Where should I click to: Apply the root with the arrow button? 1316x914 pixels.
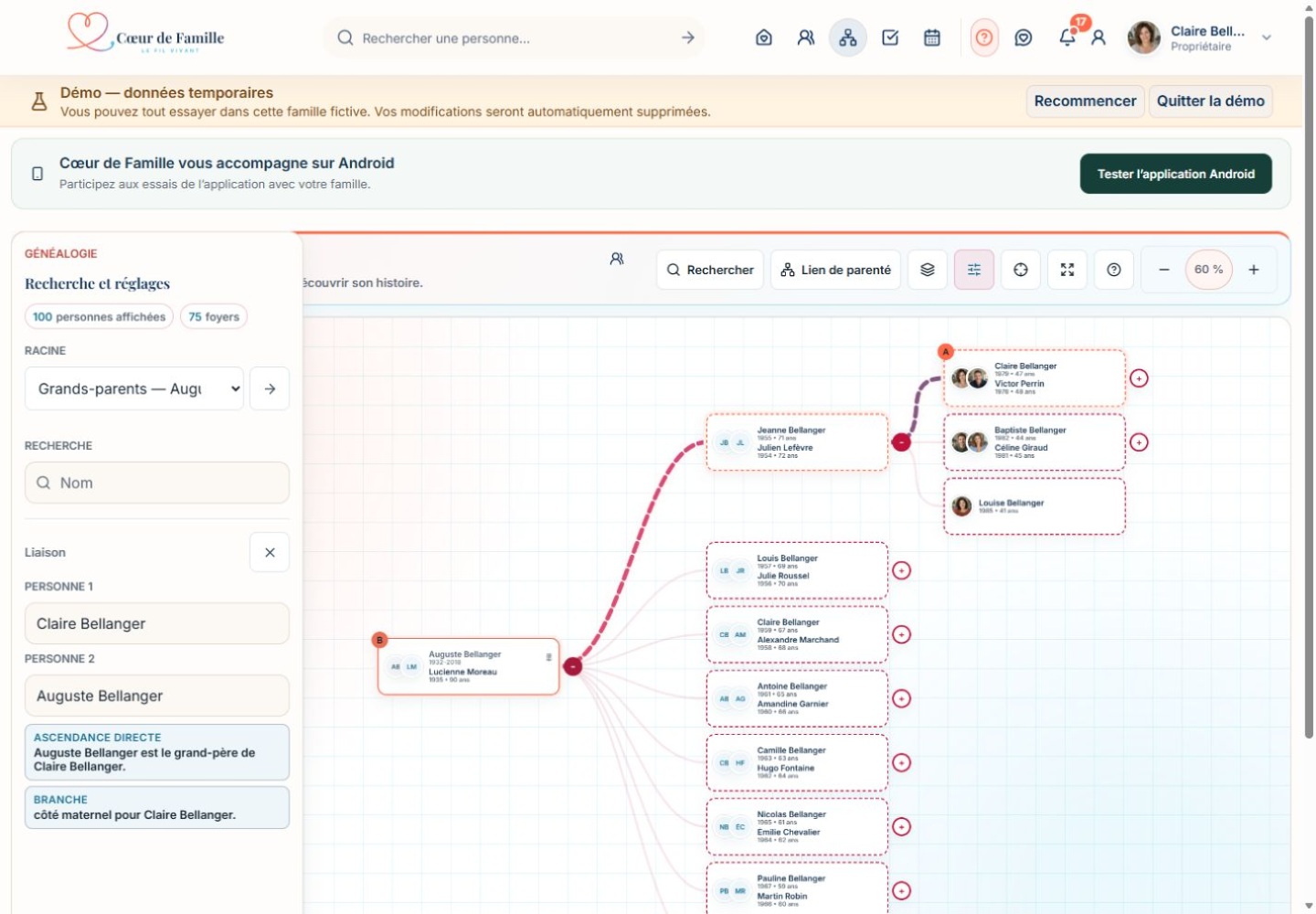[270, 388]
